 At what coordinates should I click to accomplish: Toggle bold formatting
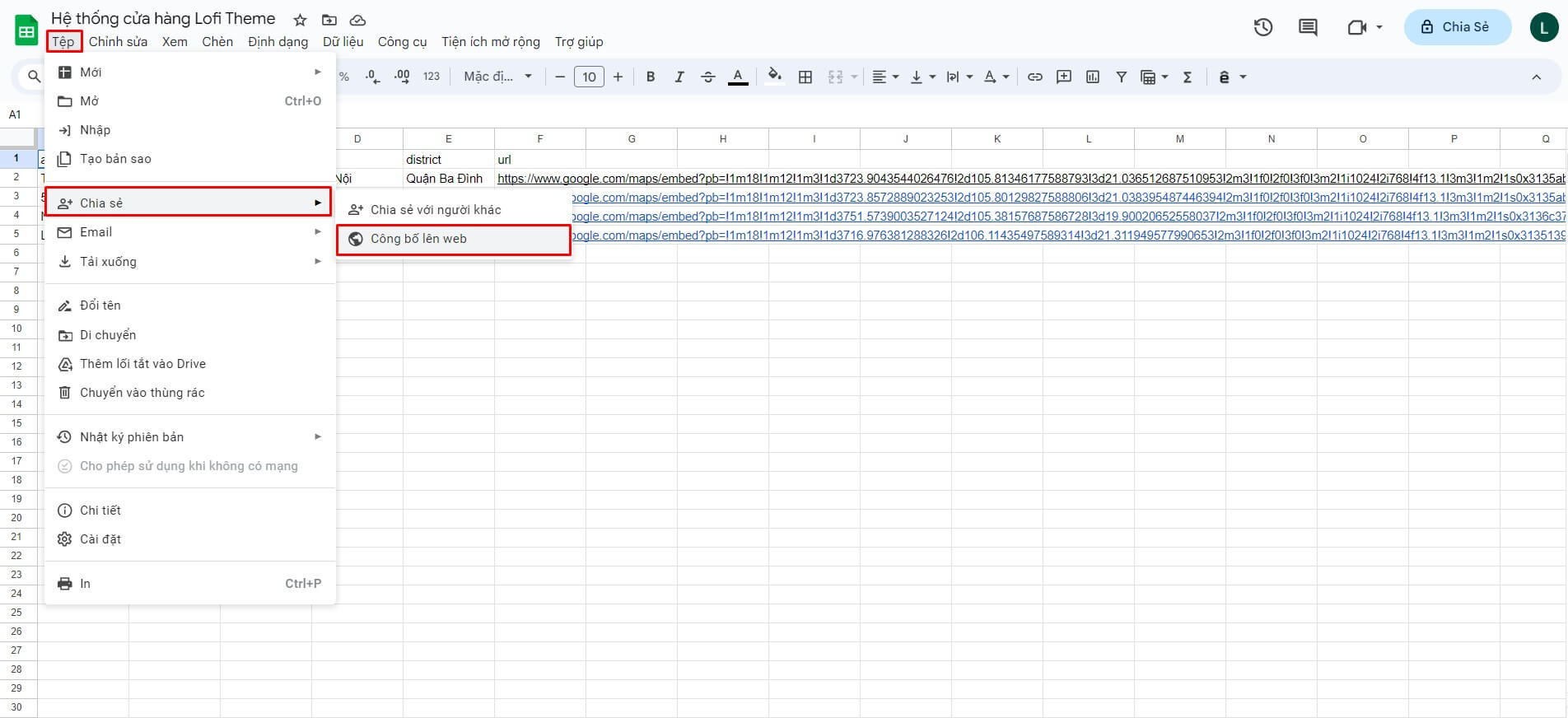point(651,77)
